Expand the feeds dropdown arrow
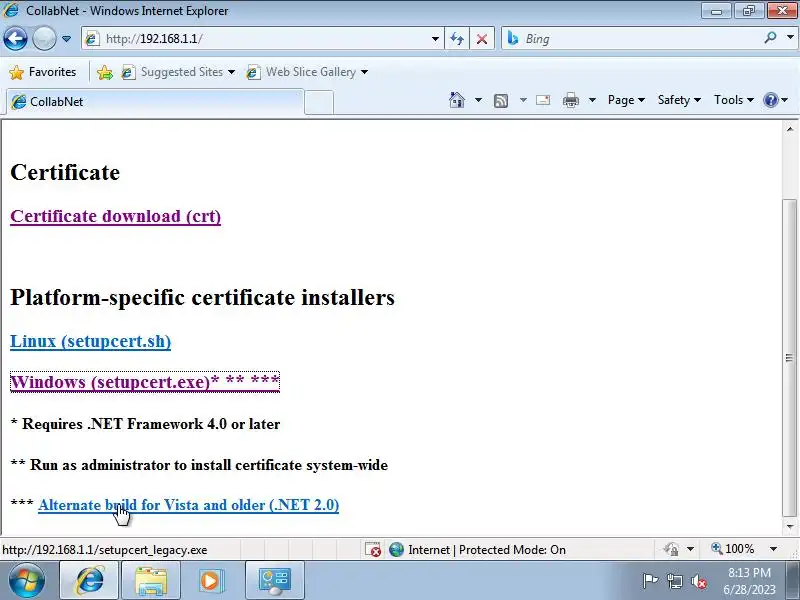 point(523,100)
